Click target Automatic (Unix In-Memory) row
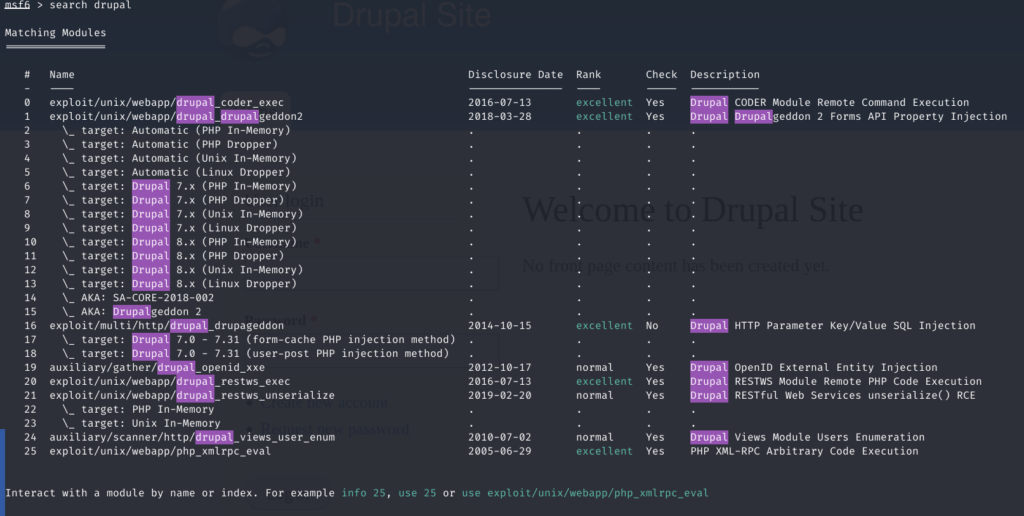1024x516 pixels. [x=180, y=158]
